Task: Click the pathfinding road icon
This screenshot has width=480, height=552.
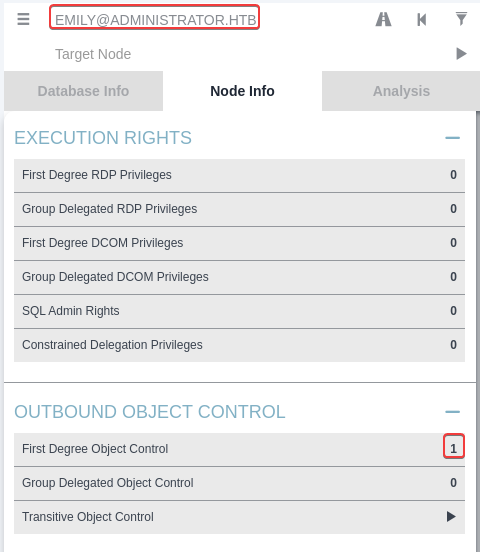Action: coord(383,19)
